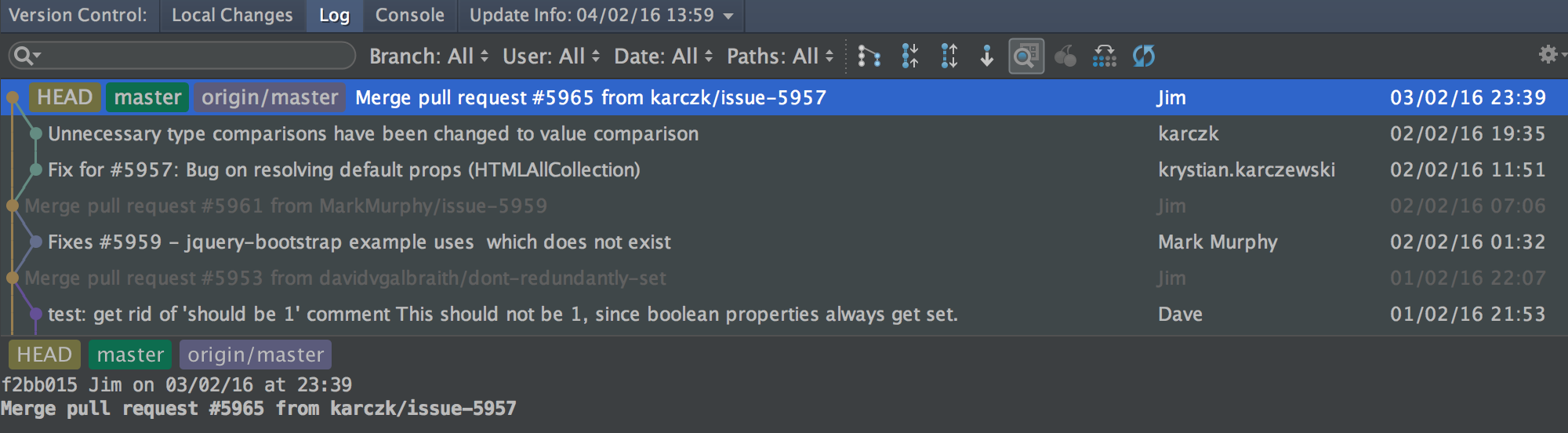Image resolution: width=1568 pixels, height=433 pixels.
Task: Click the cherry-pick icon
Action: (1065, 56)
